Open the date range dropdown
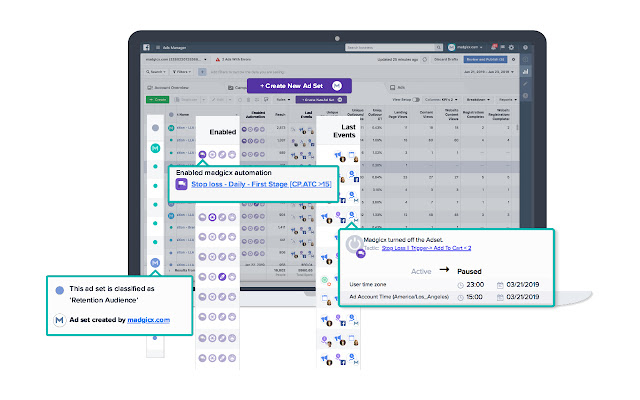The height and width of the screenshot is (400, 640). (x=489, y=72)
